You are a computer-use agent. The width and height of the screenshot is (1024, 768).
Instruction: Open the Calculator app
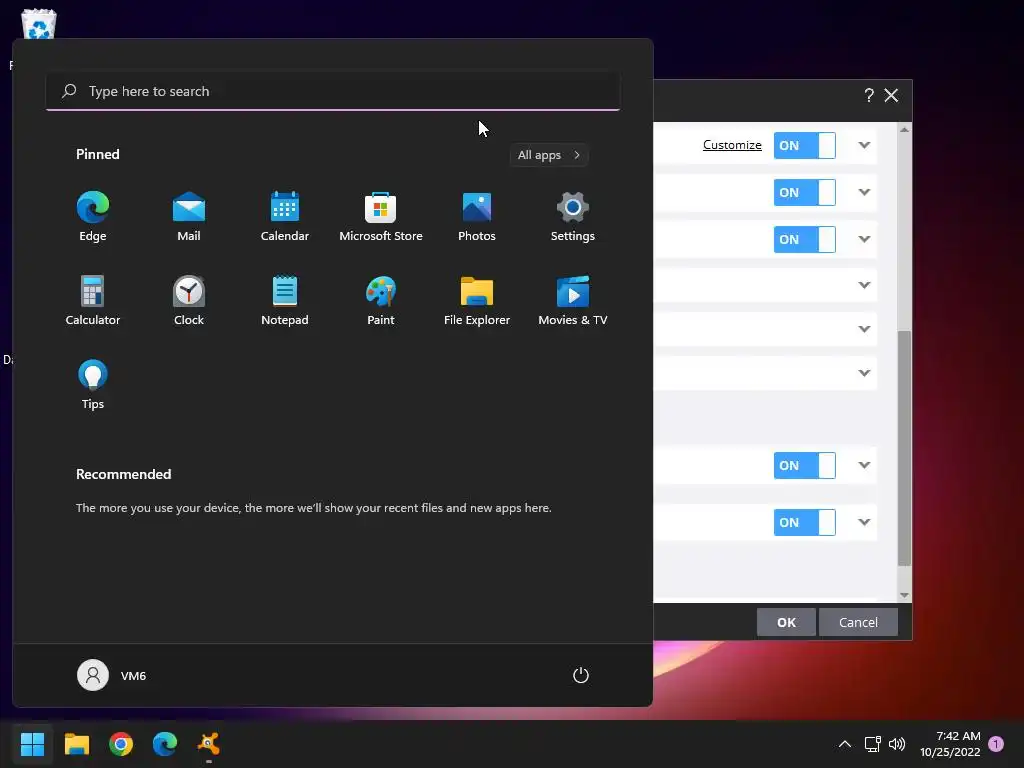pos(93,300)
